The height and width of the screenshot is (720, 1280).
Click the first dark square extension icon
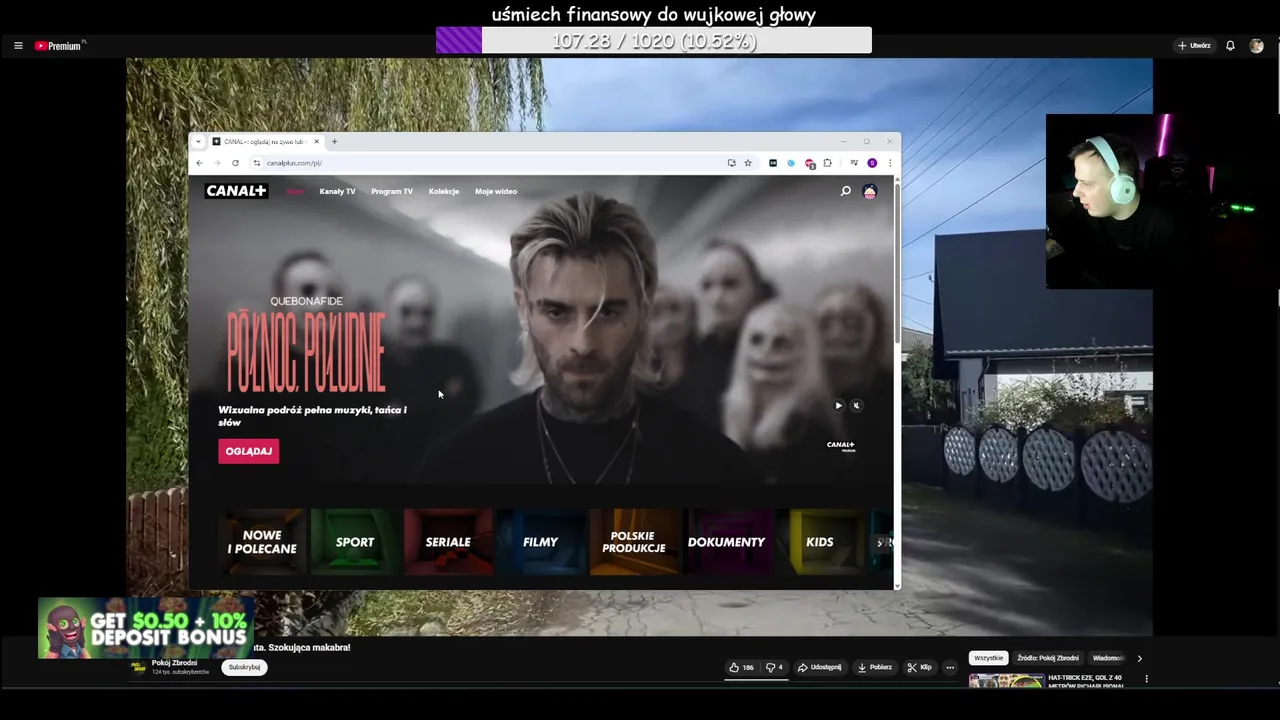point(773,163)
